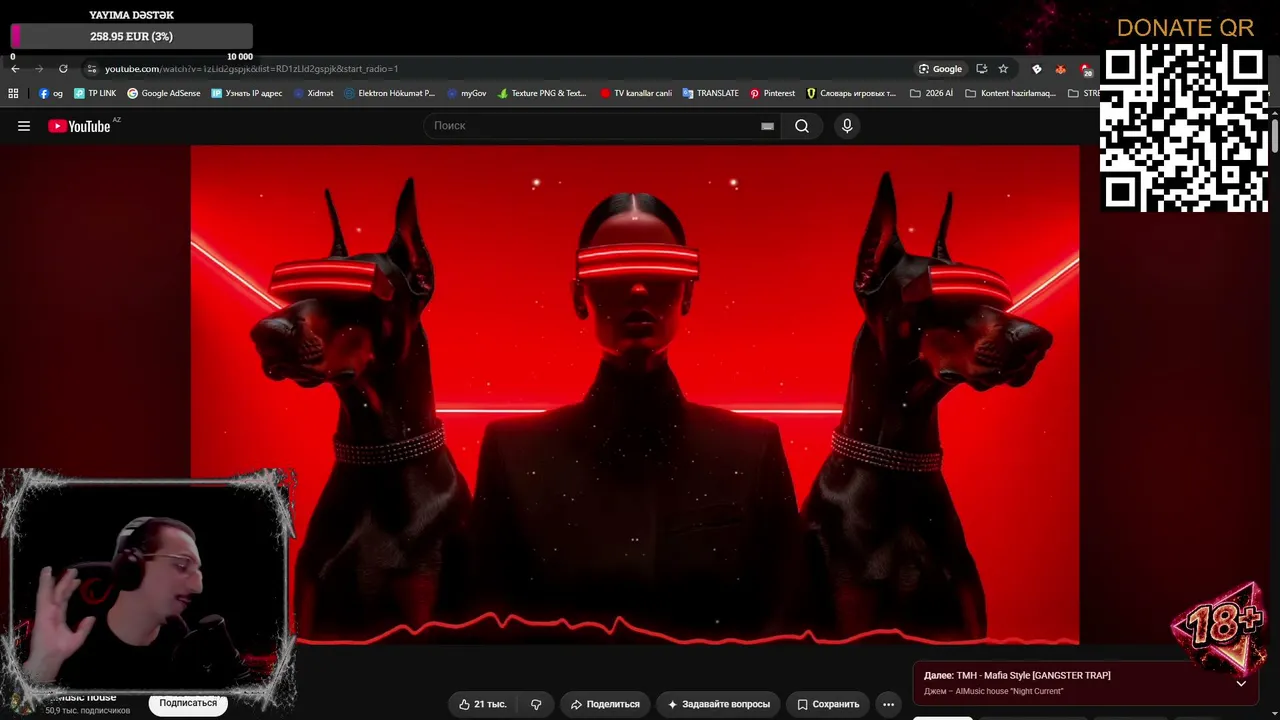Open the Xidmət bookmark
The image size is (1280, 720).
pyautogui.click(x=314, y=94)
